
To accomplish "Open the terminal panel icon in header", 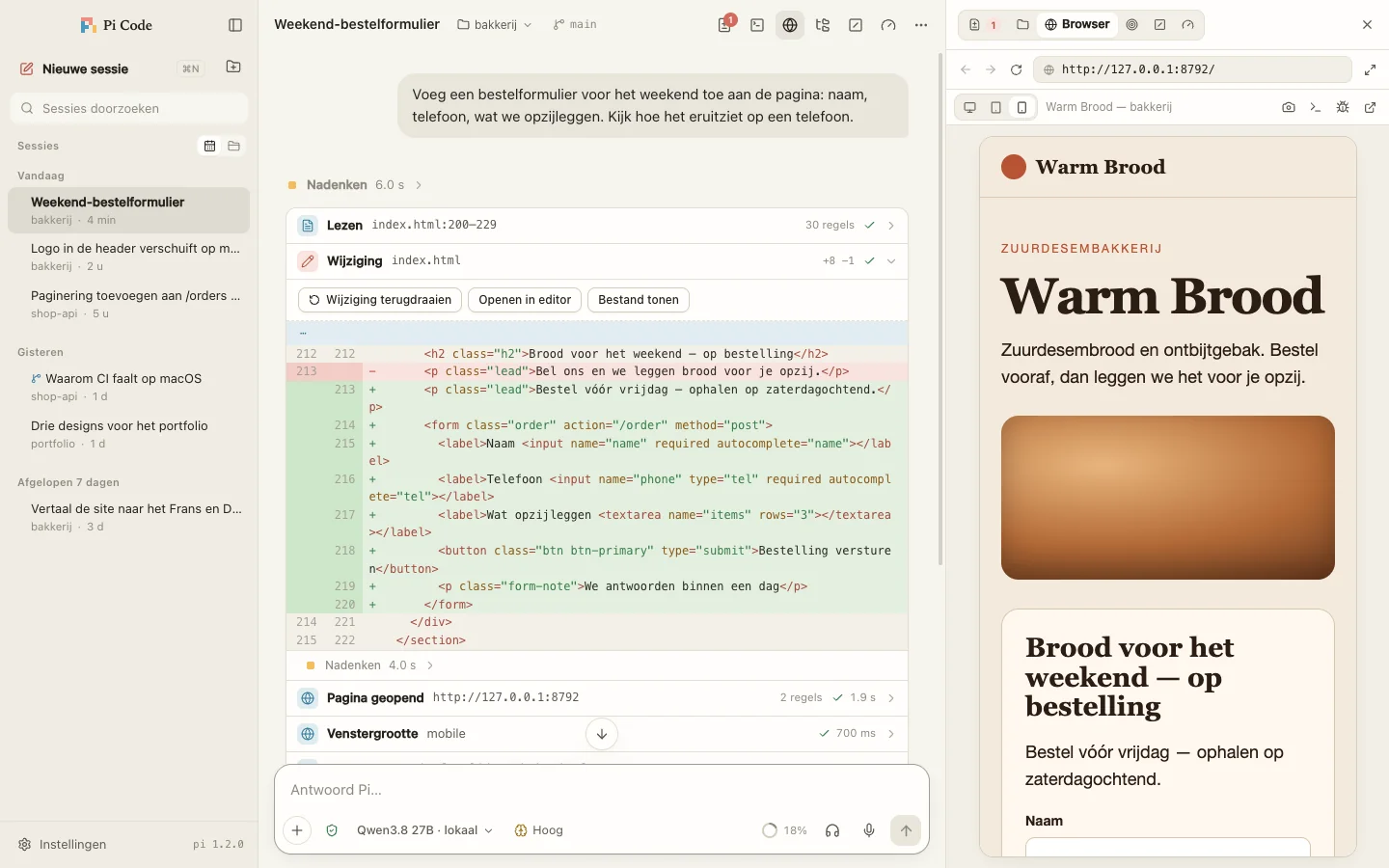I will pos(757,25).
